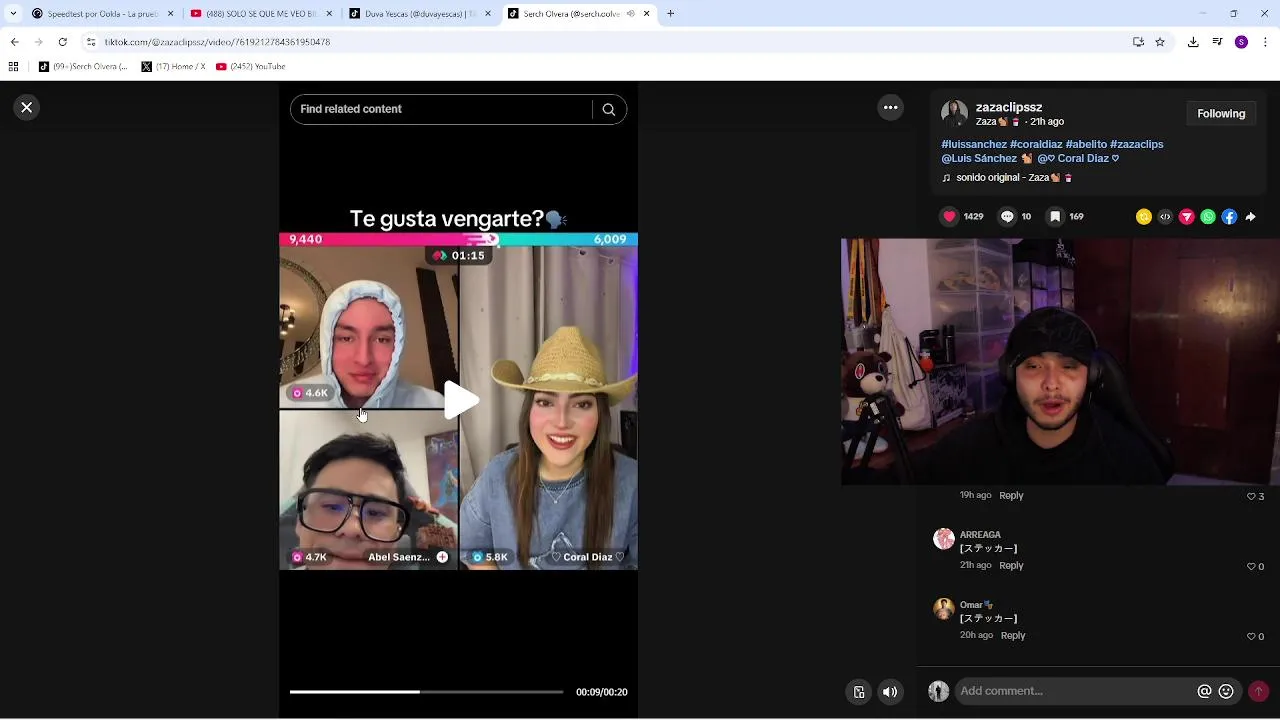Viewport: 1280px width, 720px height.
Task: Click hashtag #coraldiaz
Action: 1036,144
